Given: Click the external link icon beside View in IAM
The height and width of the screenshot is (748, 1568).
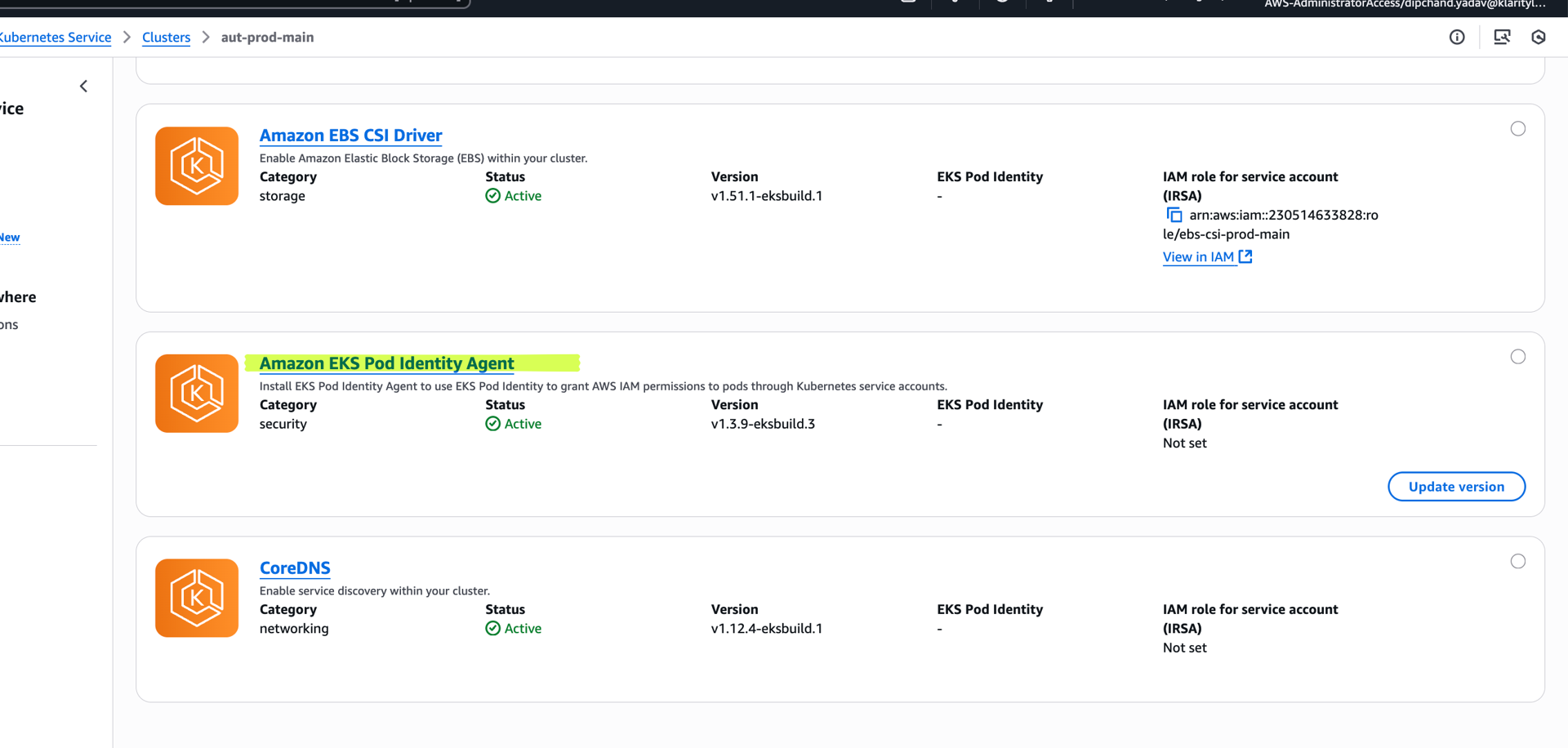Looking at the screenshot, I should tap(1245, 256).
